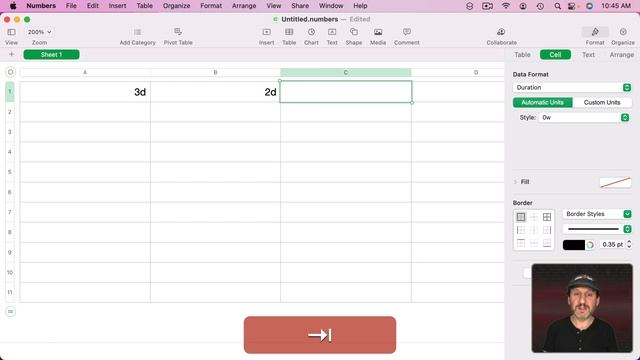Screen dimensions: 640x360
Task: Toggle the Format inspector button
Action: coord(595,32)
